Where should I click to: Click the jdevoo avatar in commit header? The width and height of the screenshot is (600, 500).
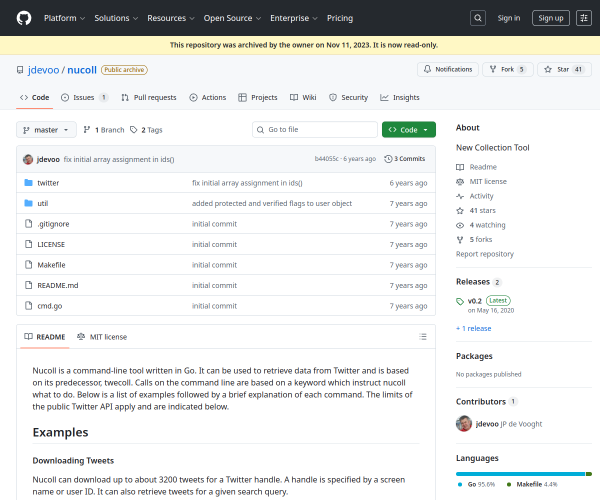[x=28, y=159]
